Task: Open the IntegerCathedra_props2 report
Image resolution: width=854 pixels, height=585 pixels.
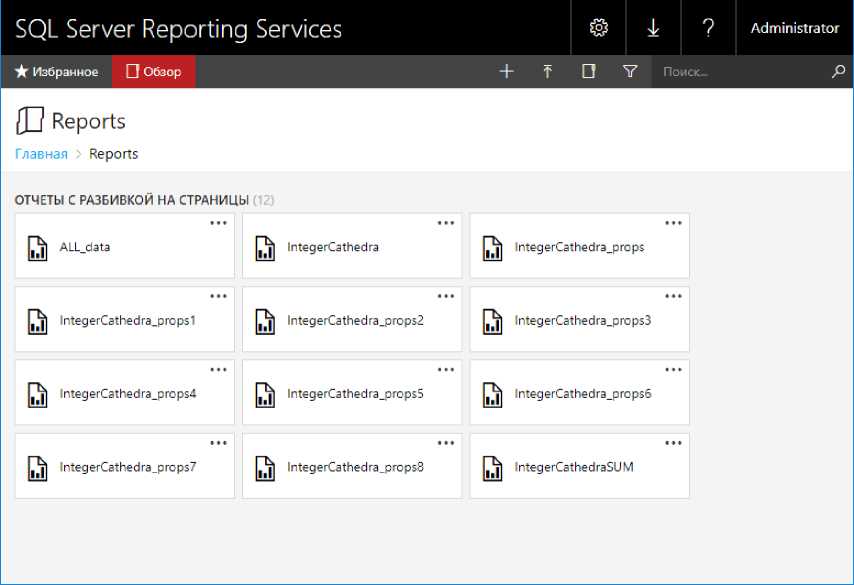Action: click(355, 321)
